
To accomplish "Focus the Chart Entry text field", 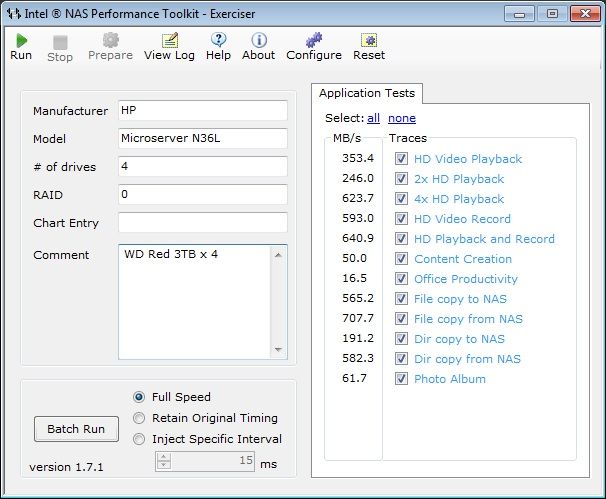I will 202,223.
